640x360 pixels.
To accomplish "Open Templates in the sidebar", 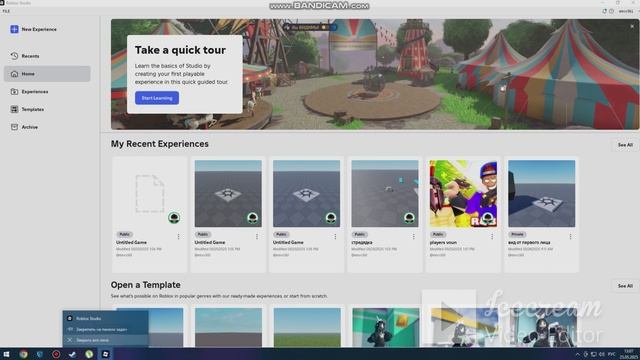I will 47,109.
